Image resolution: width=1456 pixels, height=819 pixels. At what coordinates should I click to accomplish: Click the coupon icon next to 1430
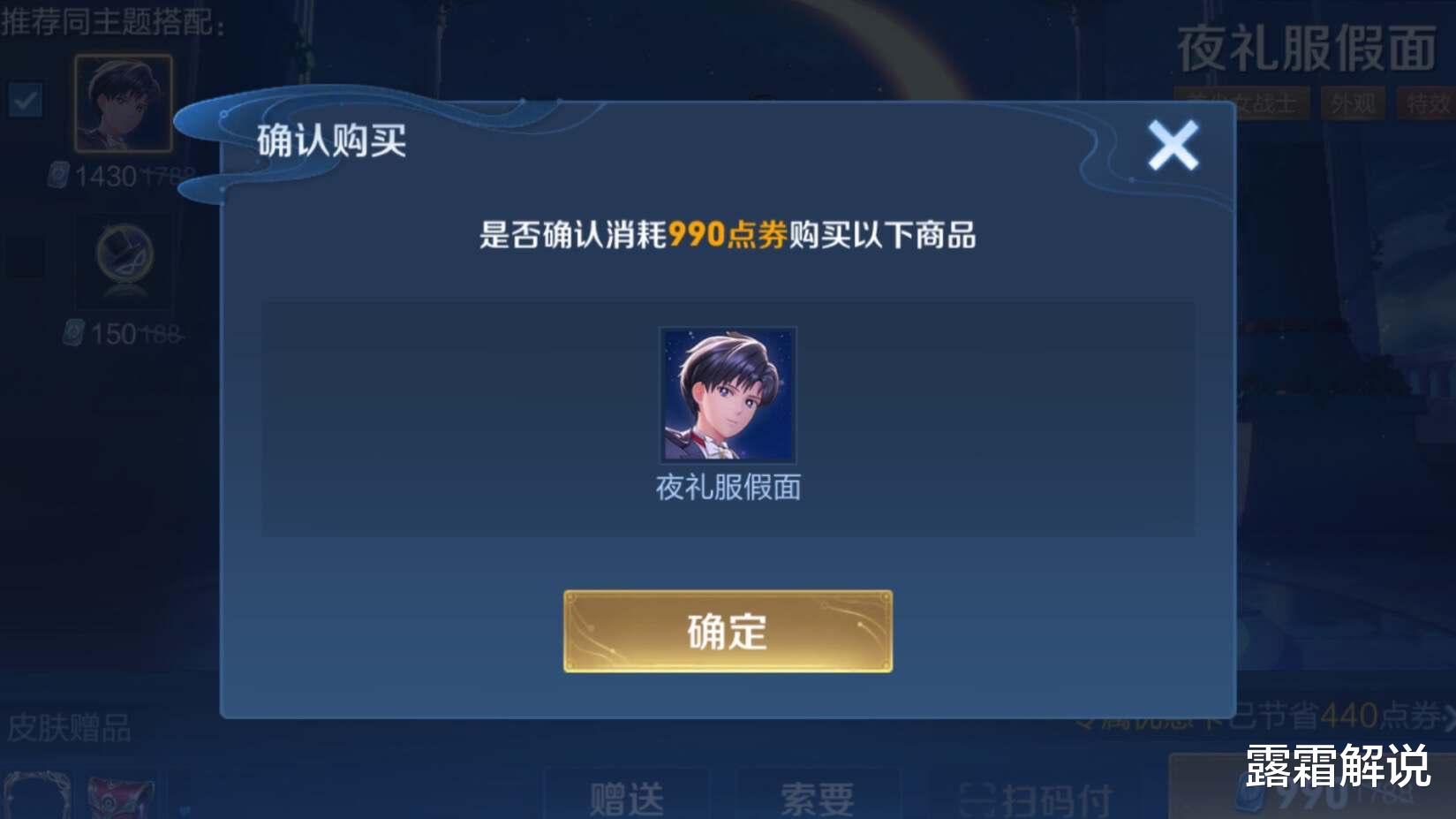pos(58,175)
